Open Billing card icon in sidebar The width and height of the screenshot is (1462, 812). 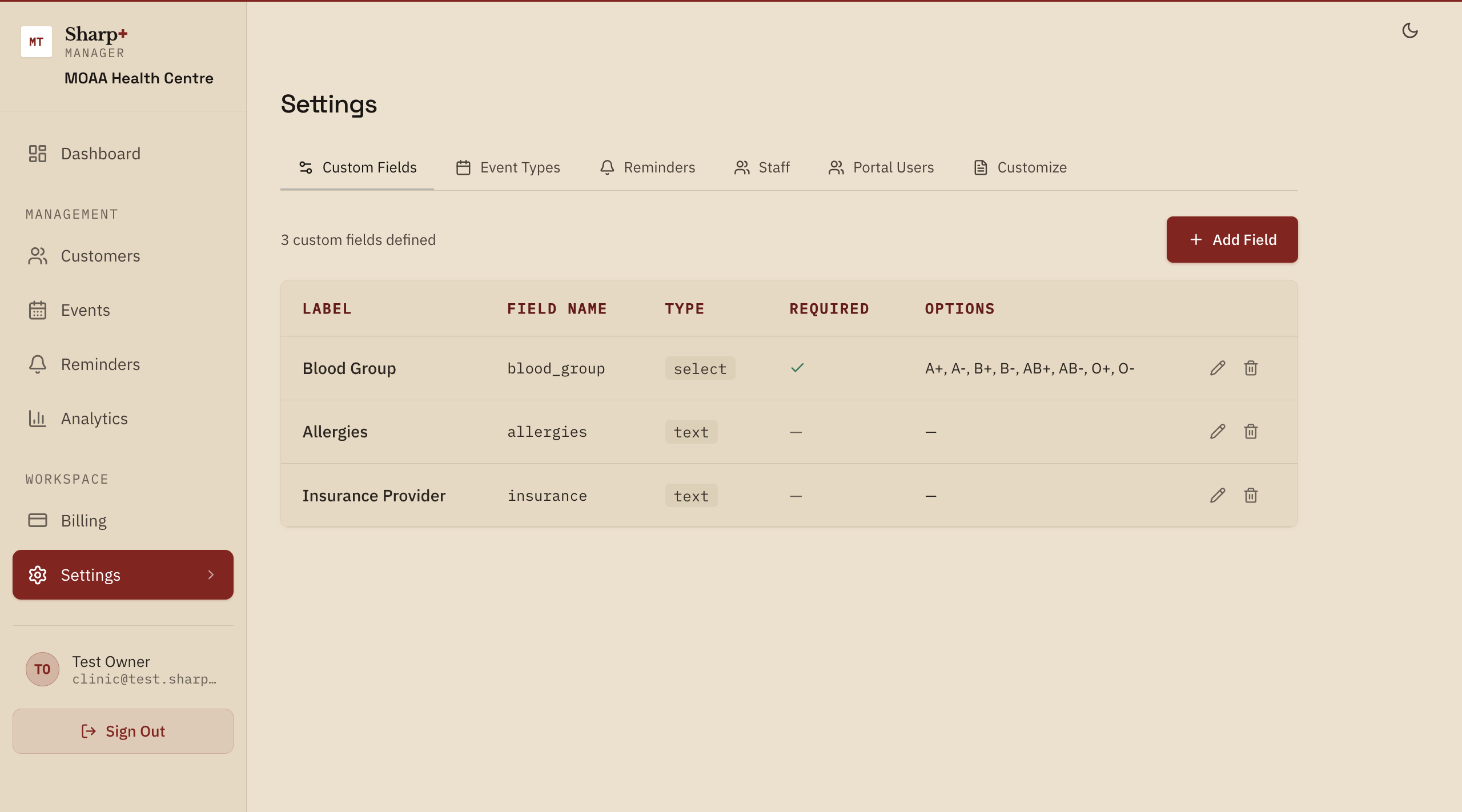(x=38, y=521)
